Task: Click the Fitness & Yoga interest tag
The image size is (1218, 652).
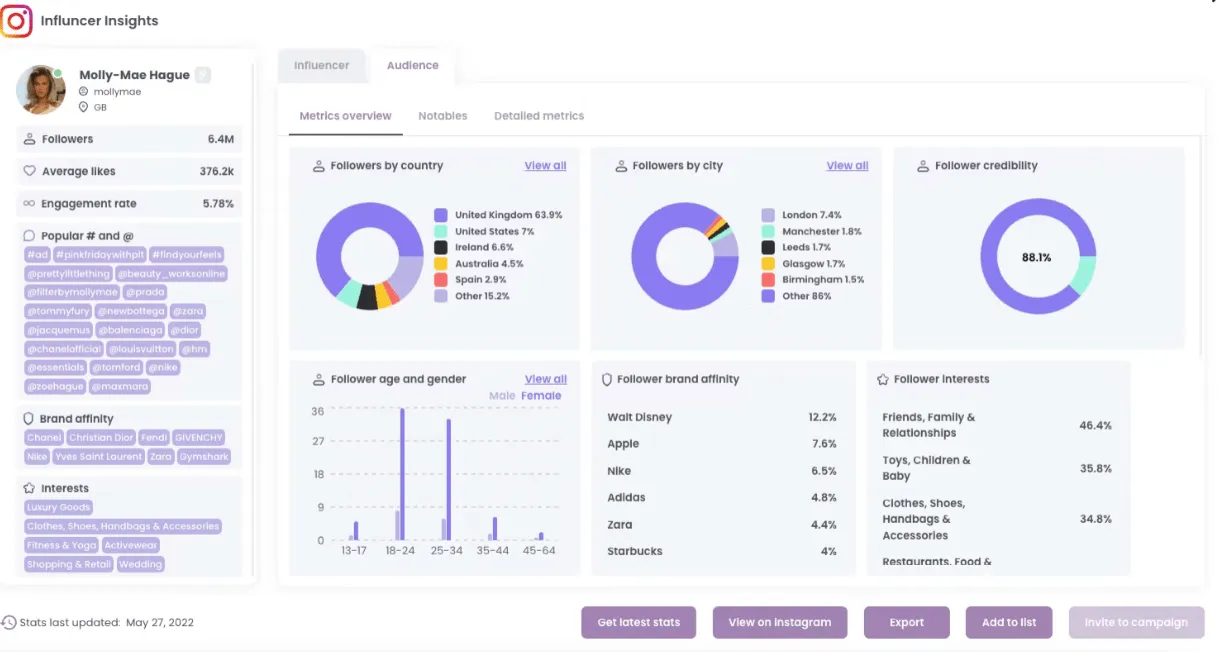Action: [x=62, y=546]
